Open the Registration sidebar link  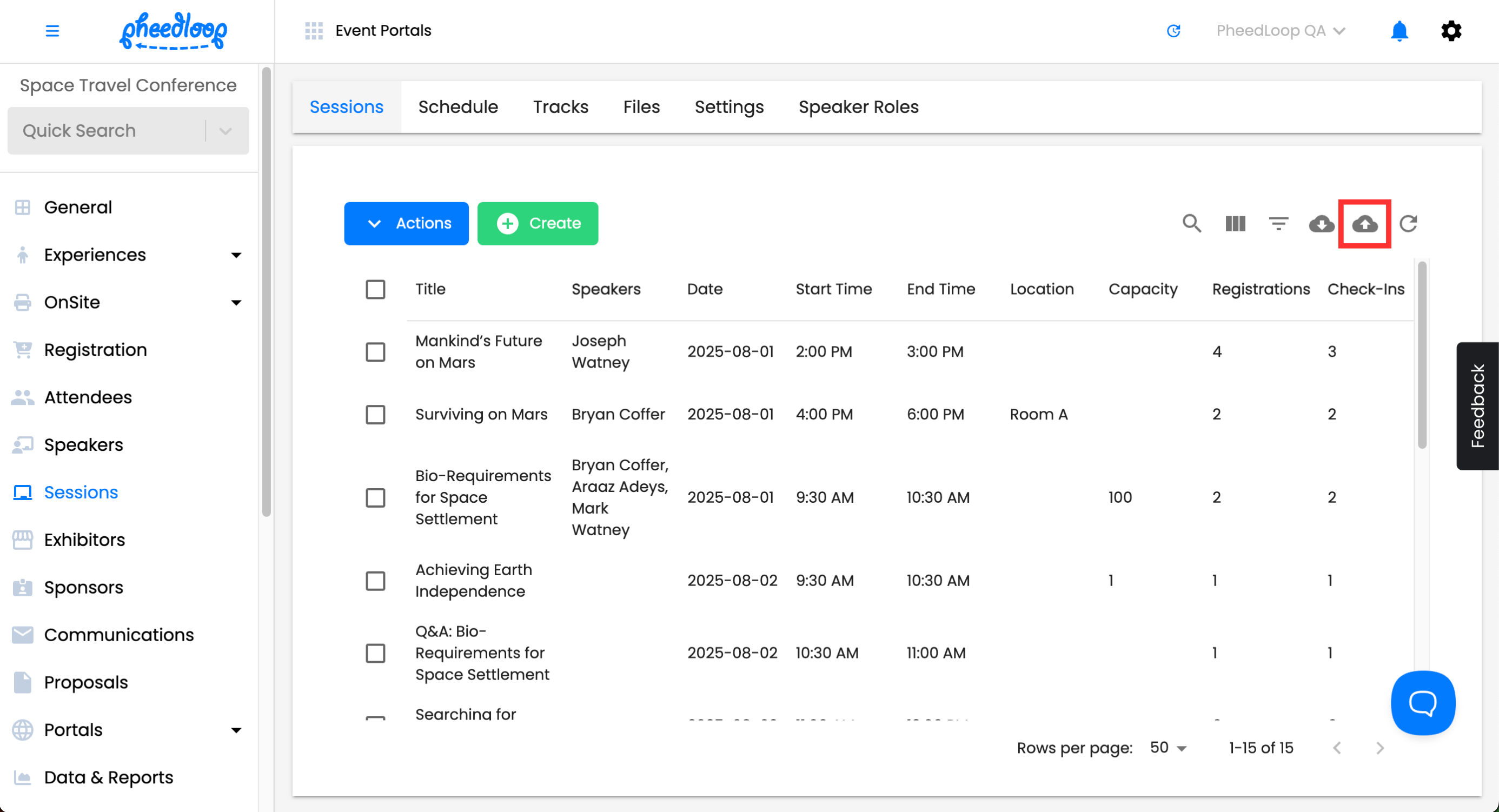[95, 350]
